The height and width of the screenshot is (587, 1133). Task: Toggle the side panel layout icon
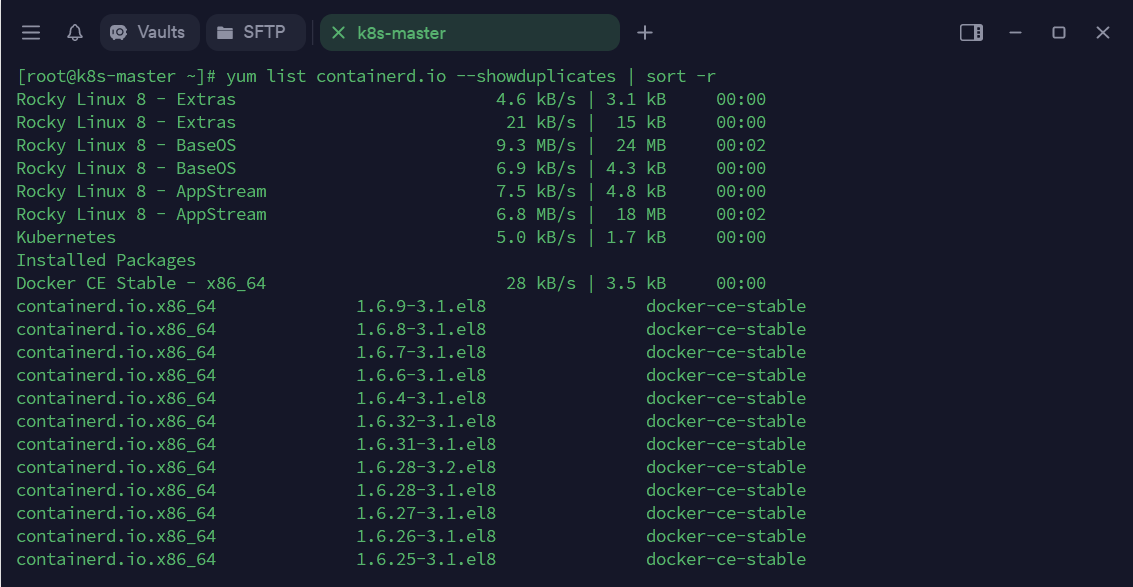pos(971,33)
